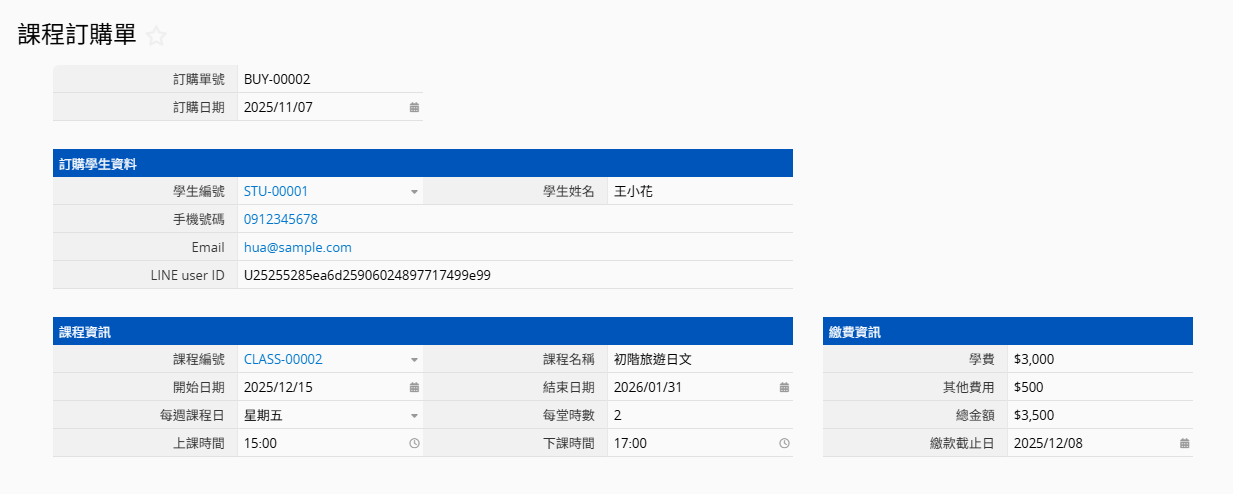Click the clock icon for 下課時間
Viewport: 1233px width, 494px height.
[x=784, y=443]
